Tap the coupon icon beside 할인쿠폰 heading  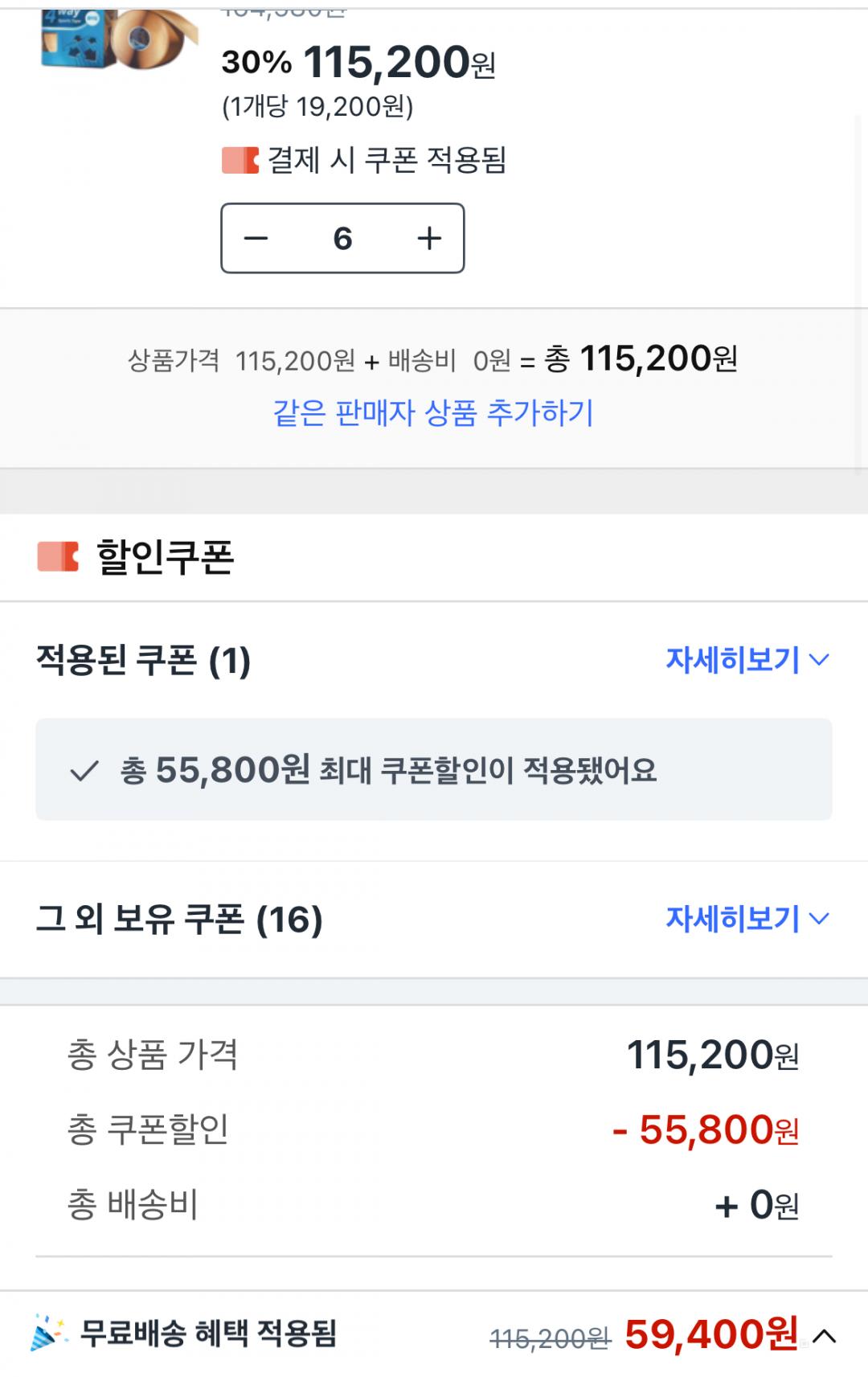point(58,556)
